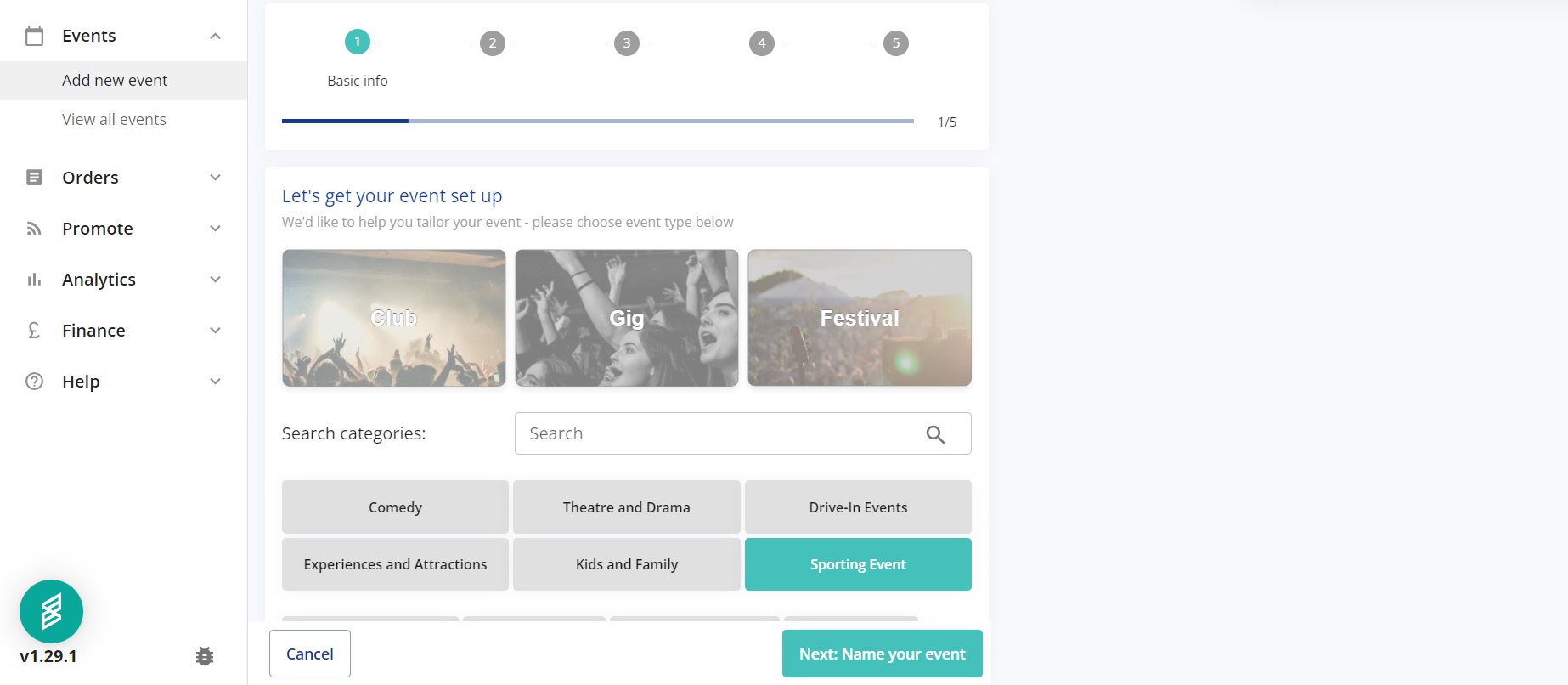Open the View all events page

pos(114,120)
